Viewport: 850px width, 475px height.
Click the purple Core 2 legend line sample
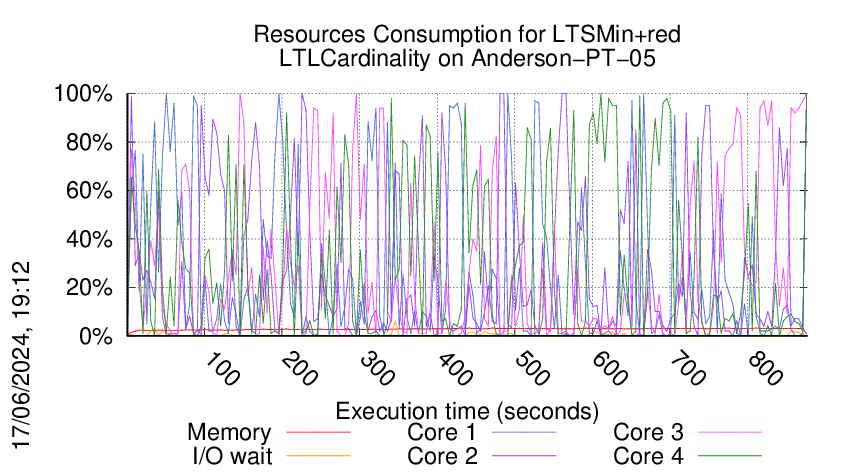tap(524, 455)
